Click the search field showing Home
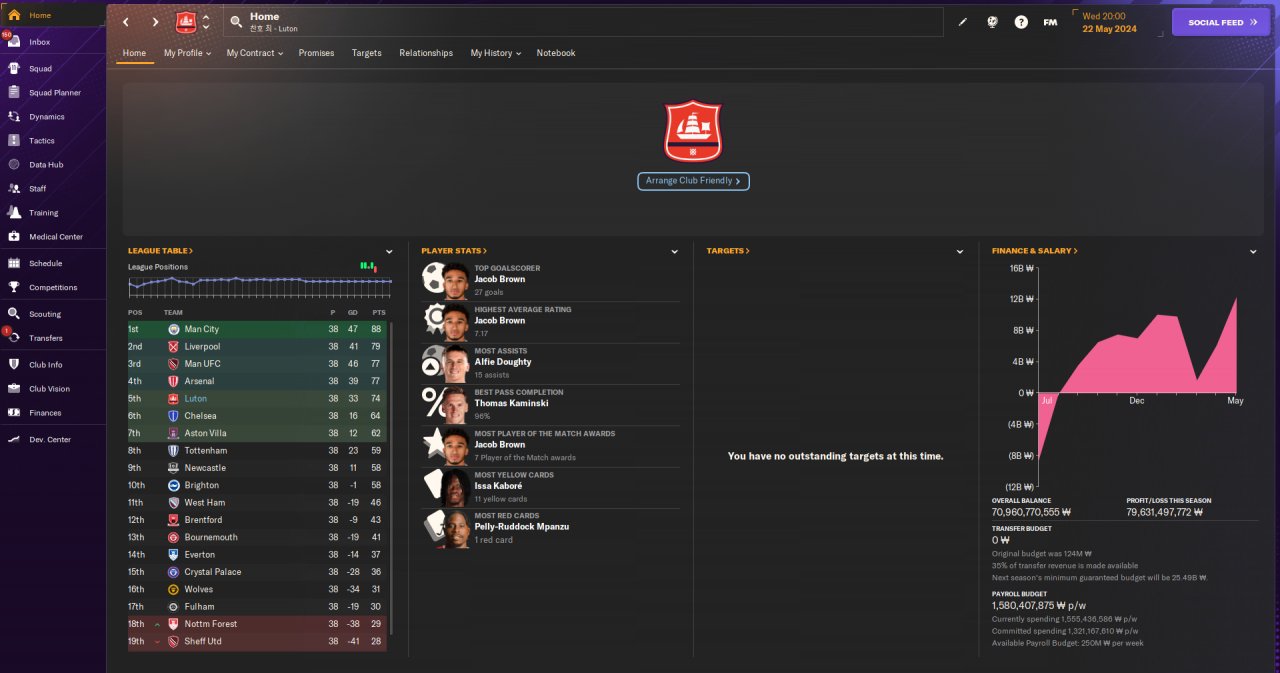Viewport: 1280px width, 673px height. (x=583, y=22)
